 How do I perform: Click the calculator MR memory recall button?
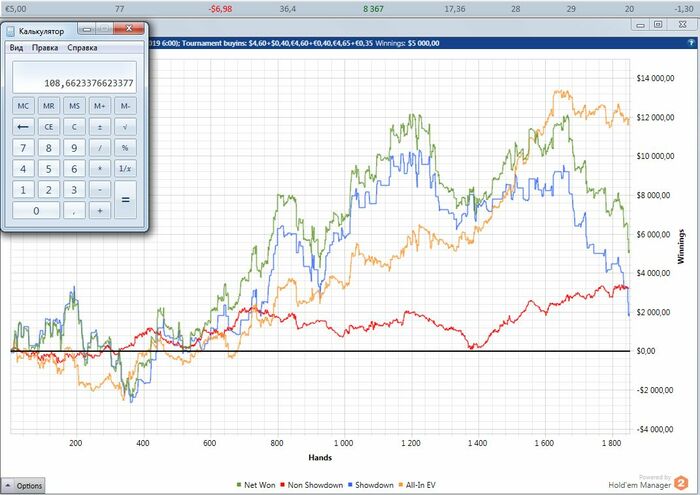(49, 106)
